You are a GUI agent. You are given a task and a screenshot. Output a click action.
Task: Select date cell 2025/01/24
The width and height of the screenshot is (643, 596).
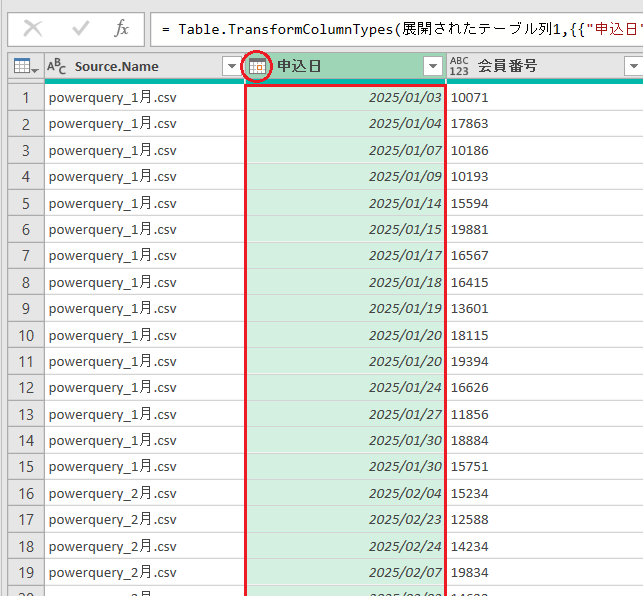(x=345, y=388)
